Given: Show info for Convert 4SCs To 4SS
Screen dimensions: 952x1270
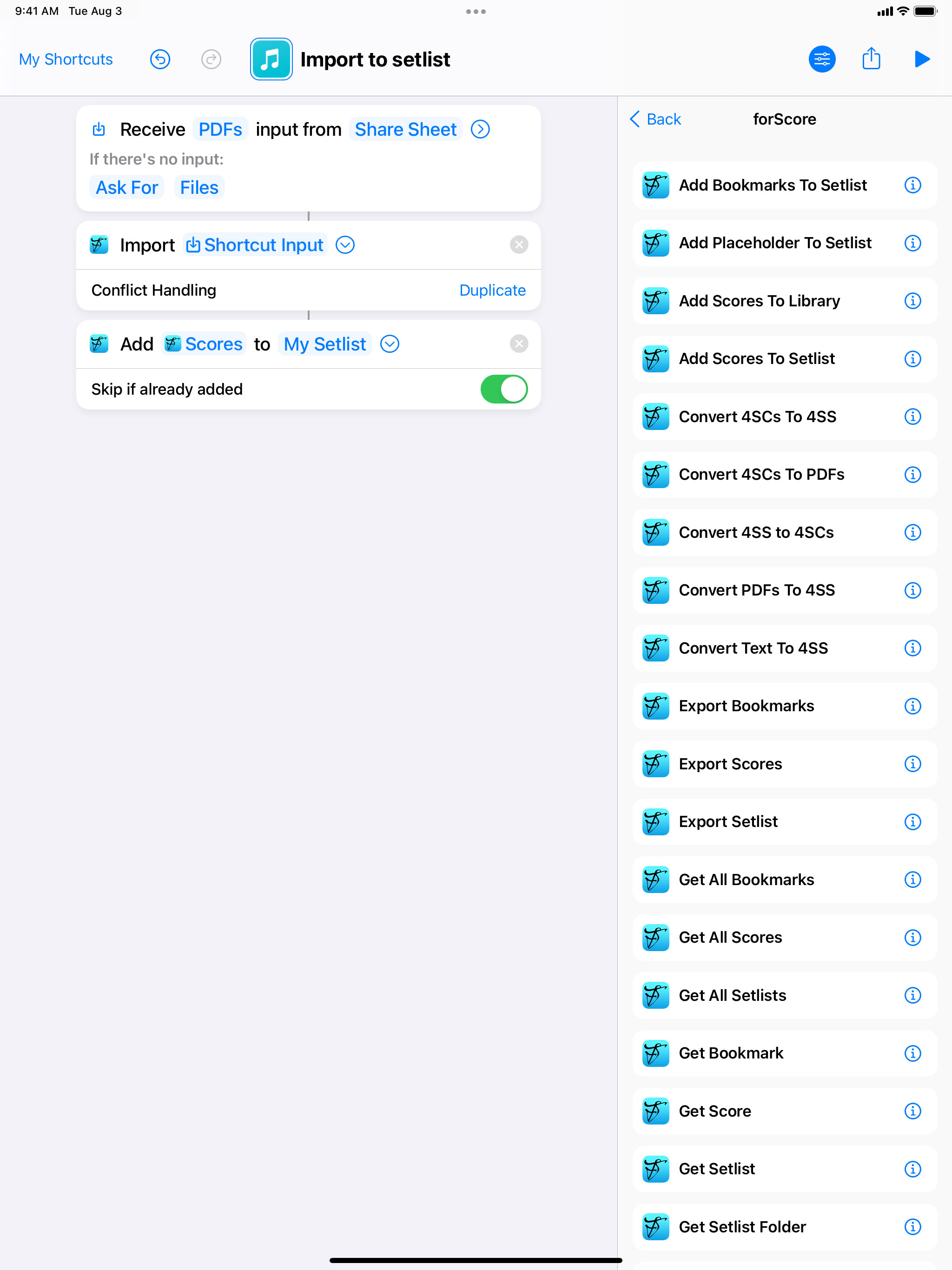Looking at the screenshot, I should tap(913, 416).
